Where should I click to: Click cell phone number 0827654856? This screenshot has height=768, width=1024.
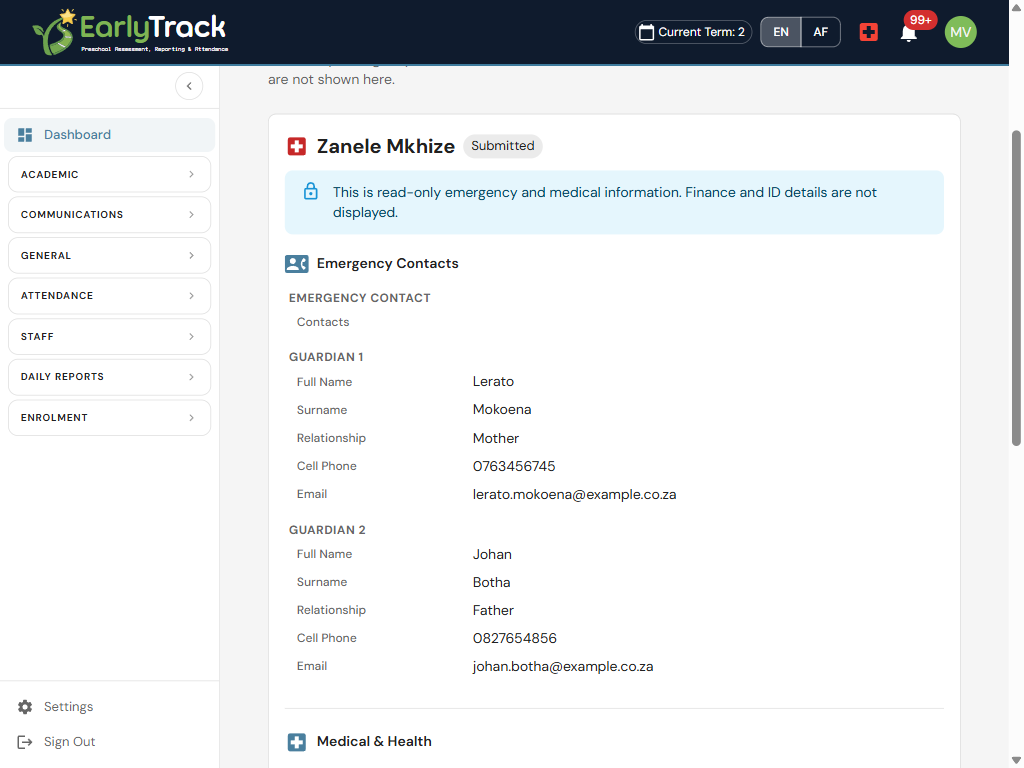[x=515, y=638]
